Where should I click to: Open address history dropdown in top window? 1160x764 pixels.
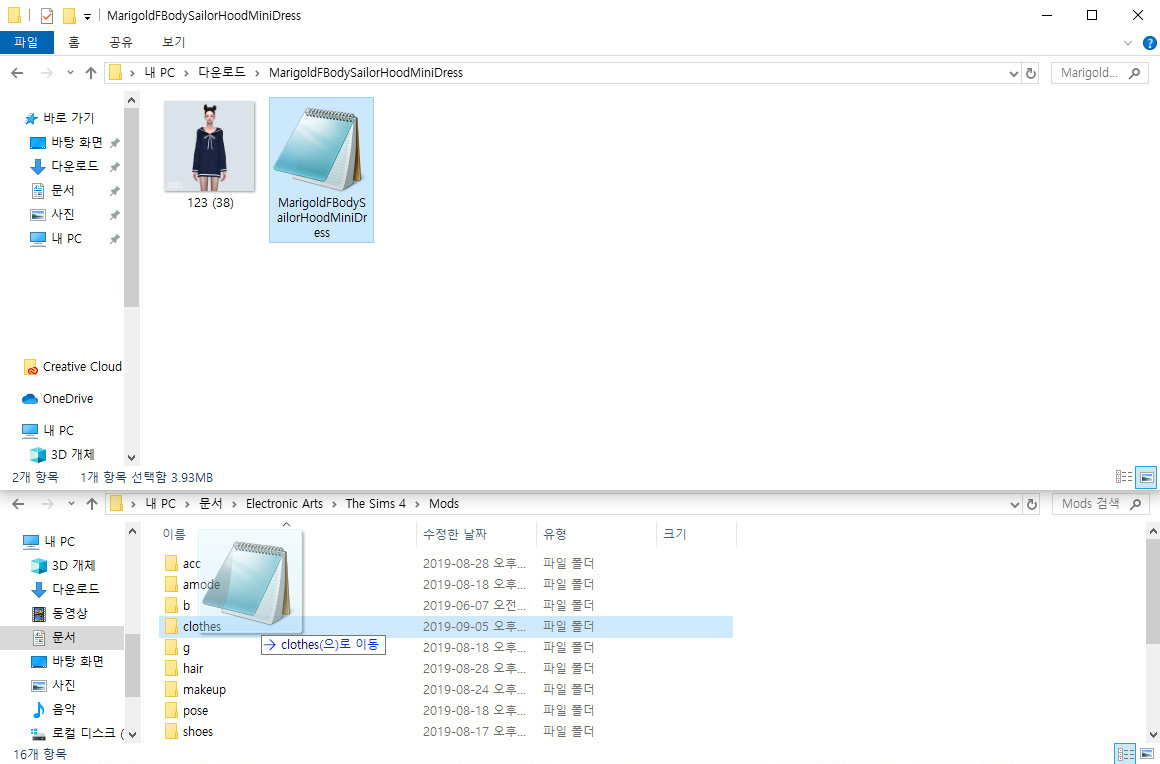pos(1014,72)
